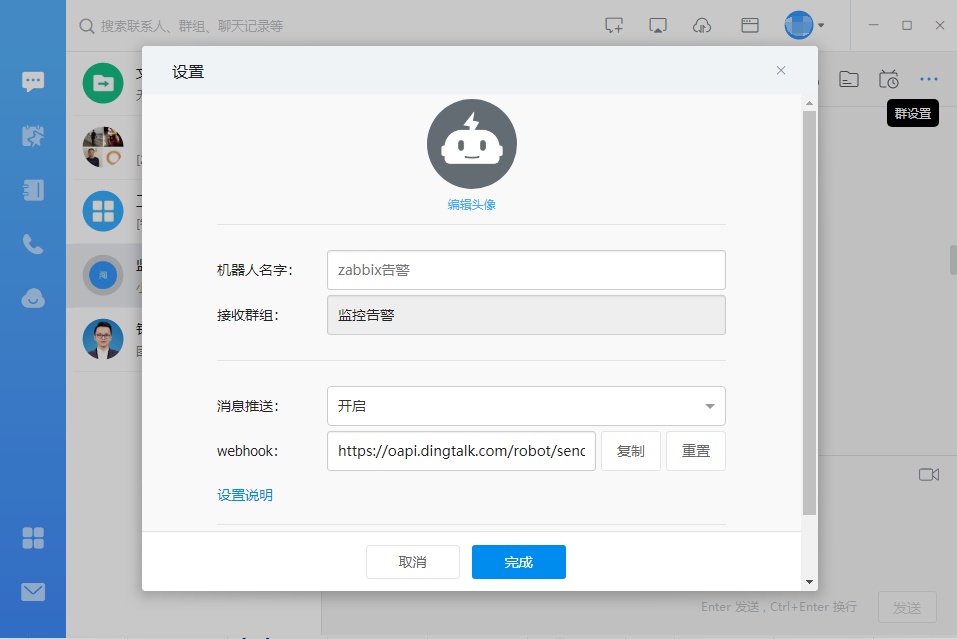Click the search contacts input box
The width and height of the screenshot is (957, 639).
[192, 26]
